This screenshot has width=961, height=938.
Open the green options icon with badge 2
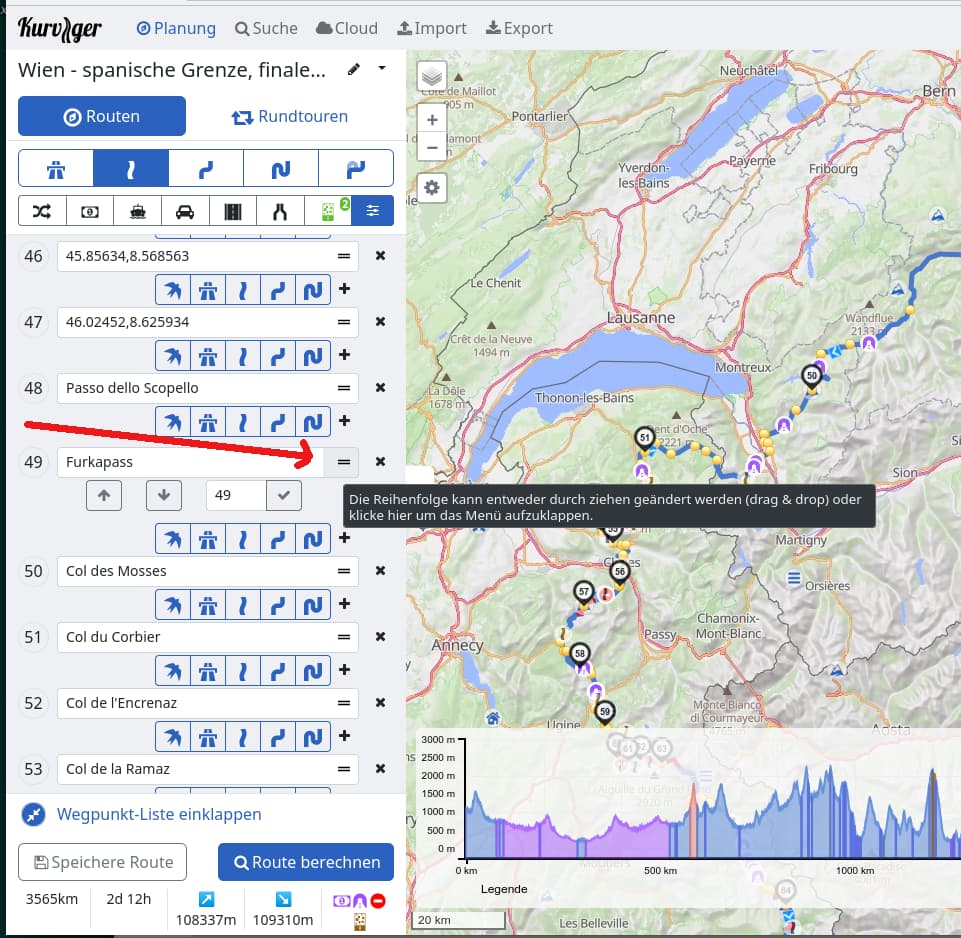328,212
